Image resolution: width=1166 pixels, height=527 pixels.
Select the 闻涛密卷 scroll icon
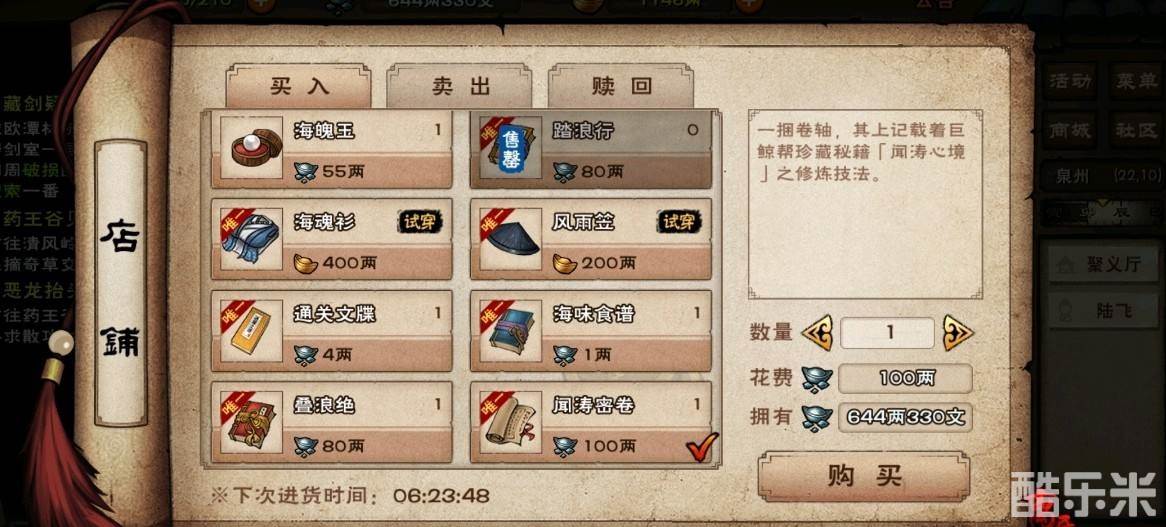(x=511, y=421)
